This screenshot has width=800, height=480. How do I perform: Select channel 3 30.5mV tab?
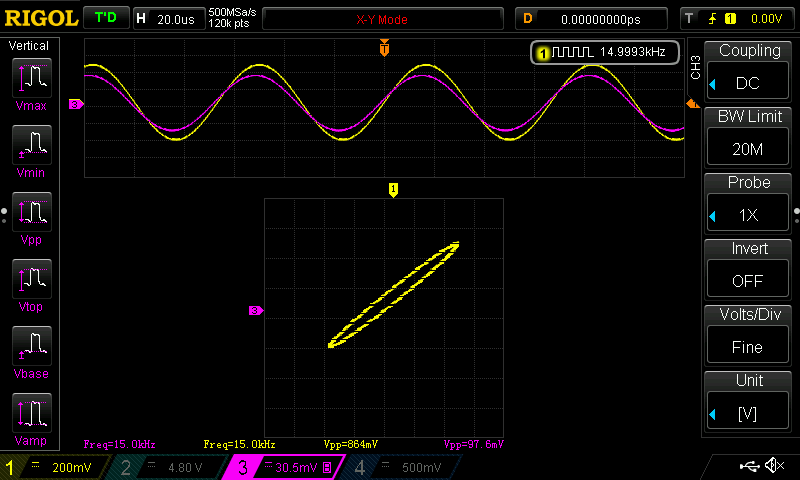[285, 467]
